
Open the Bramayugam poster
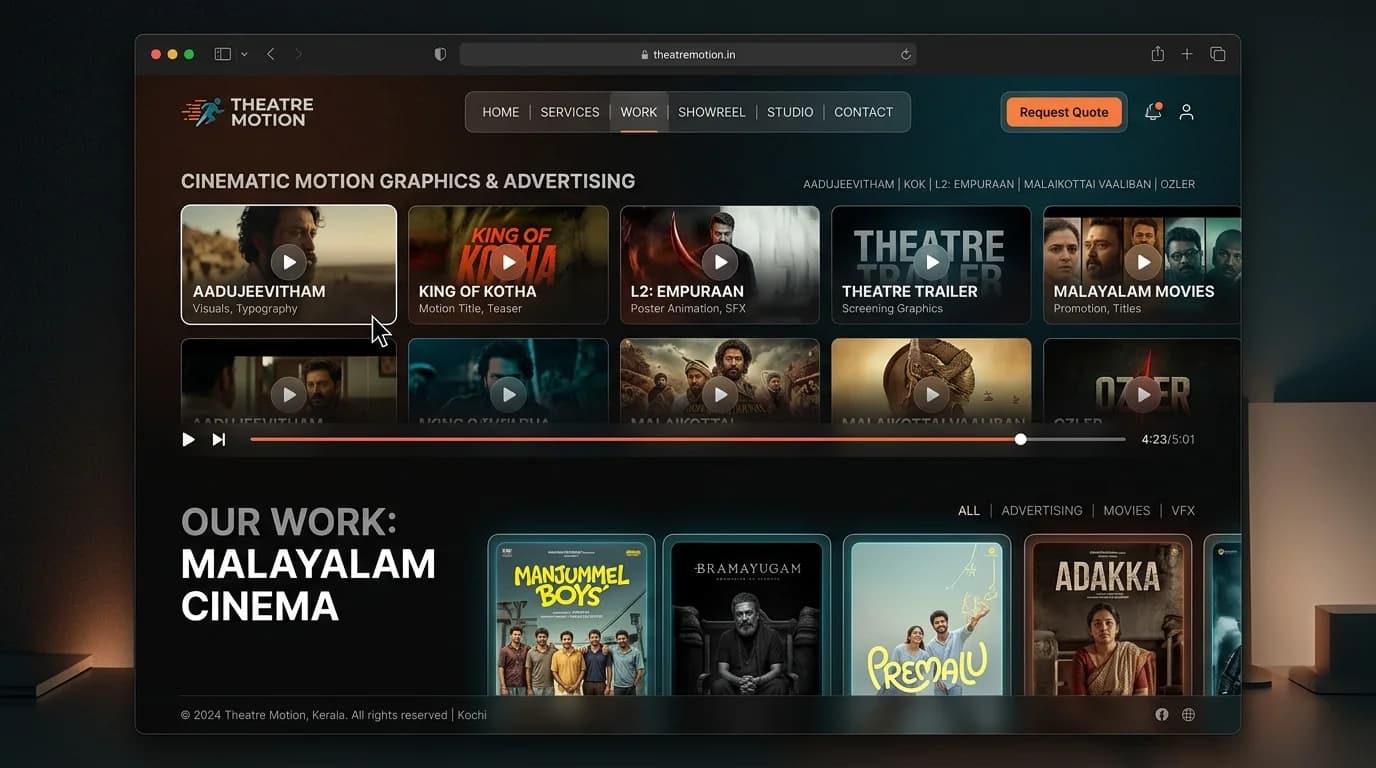point(747,615)
